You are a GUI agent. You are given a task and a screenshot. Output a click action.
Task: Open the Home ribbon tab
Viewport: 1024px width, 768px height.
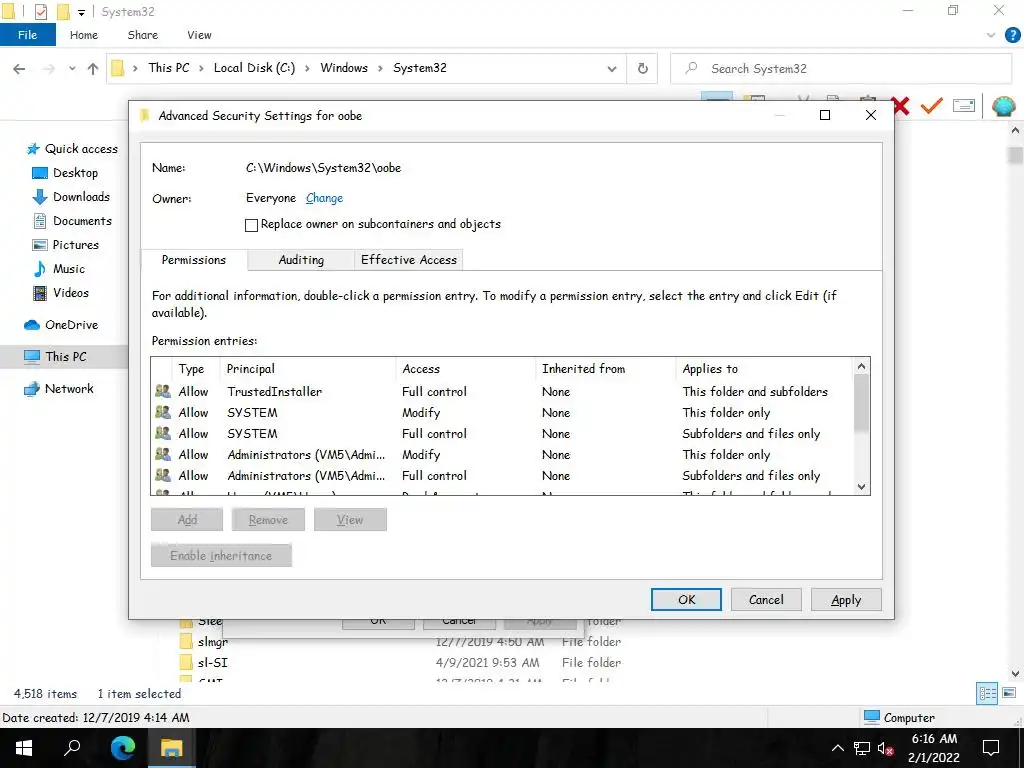(84, 35)
